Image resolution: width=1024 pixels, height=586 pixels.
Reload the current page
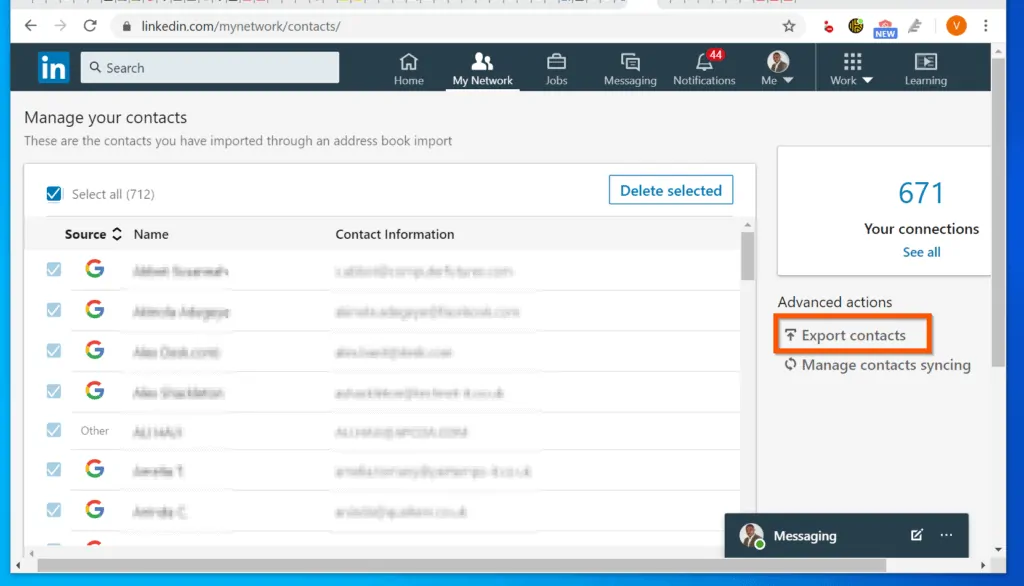[x=90, y=26]
